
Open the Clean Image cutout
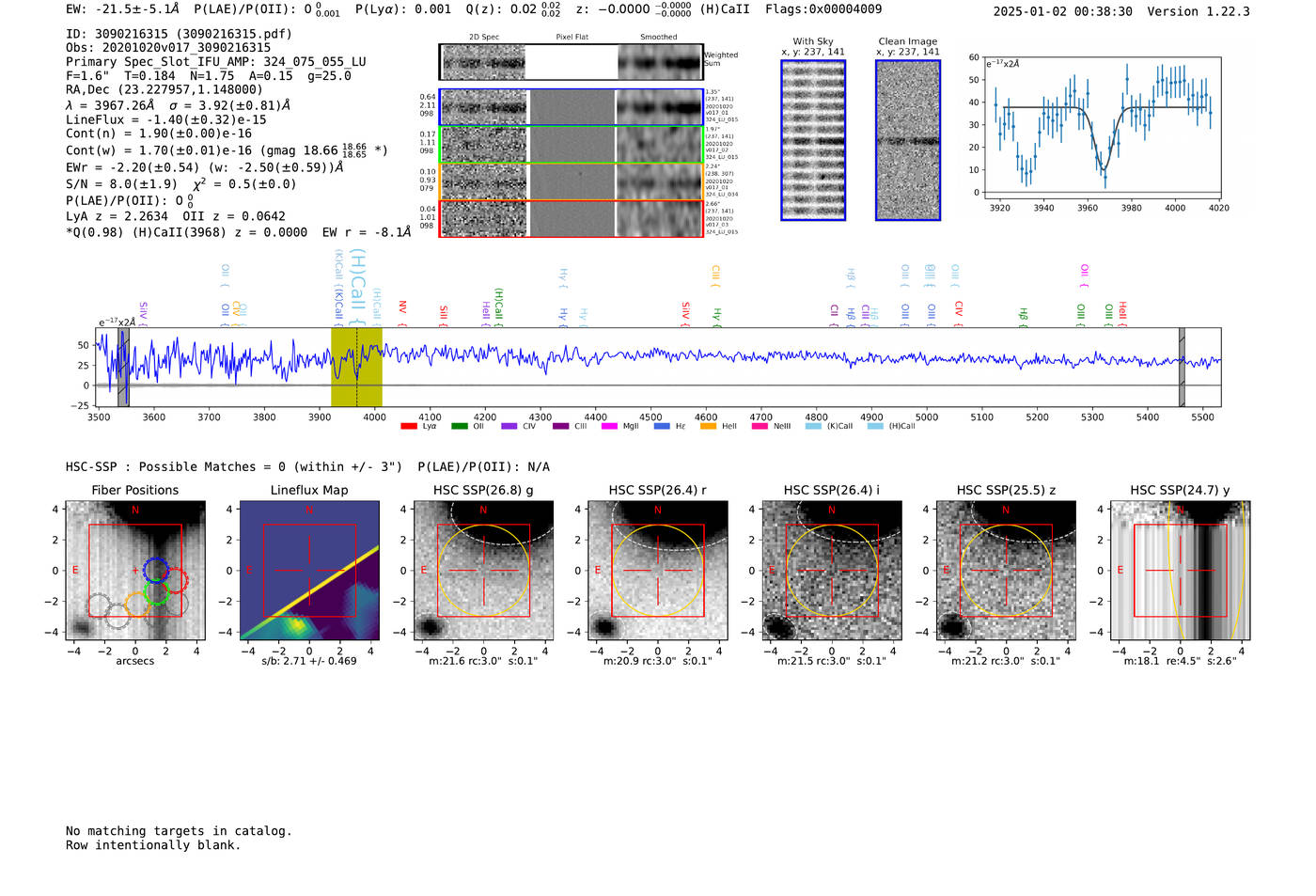coord(908,140)
